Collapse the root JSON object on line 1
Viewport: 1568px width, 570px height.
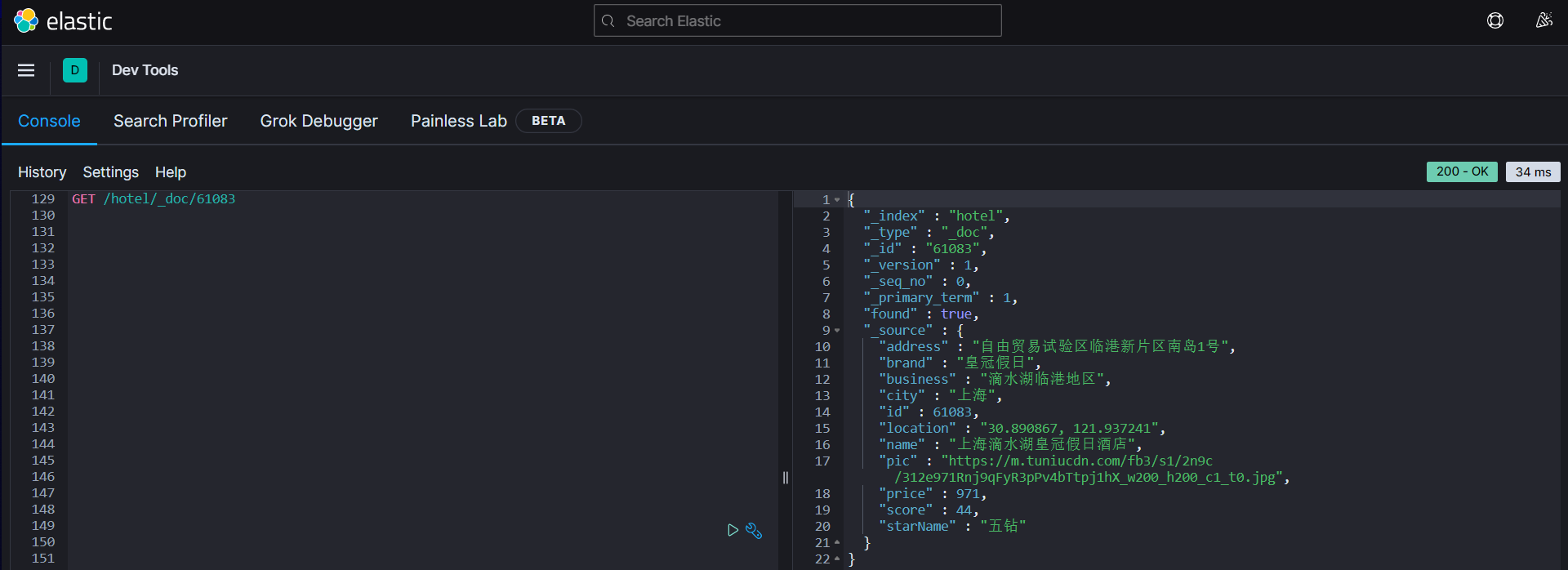pos(837,200)
